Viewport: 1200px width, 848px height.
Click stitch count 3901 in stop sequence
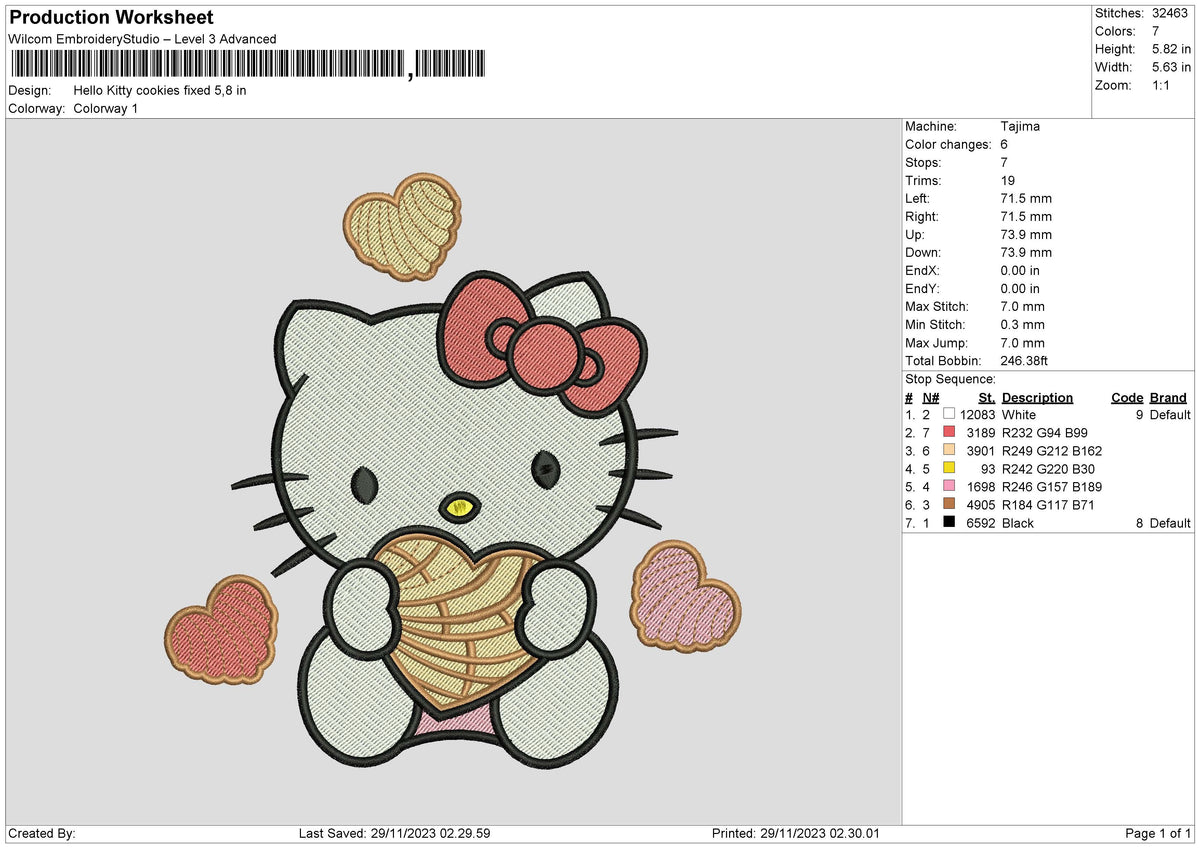tap(981, 450)
